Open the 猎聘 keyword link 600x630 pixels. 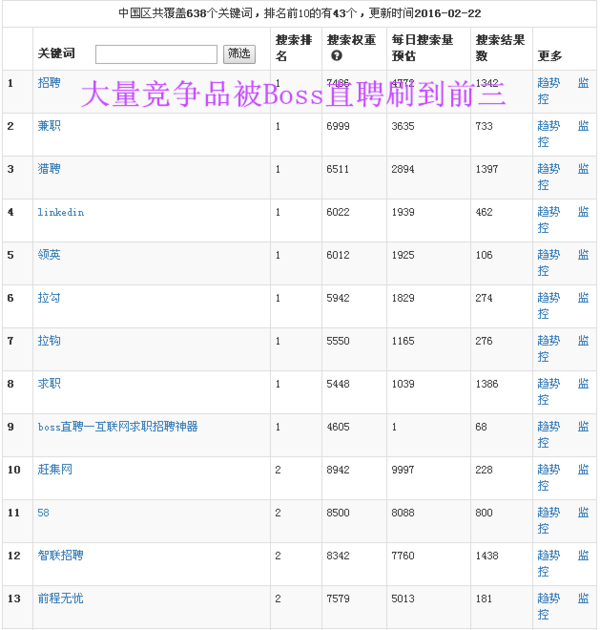pos(49,169)
